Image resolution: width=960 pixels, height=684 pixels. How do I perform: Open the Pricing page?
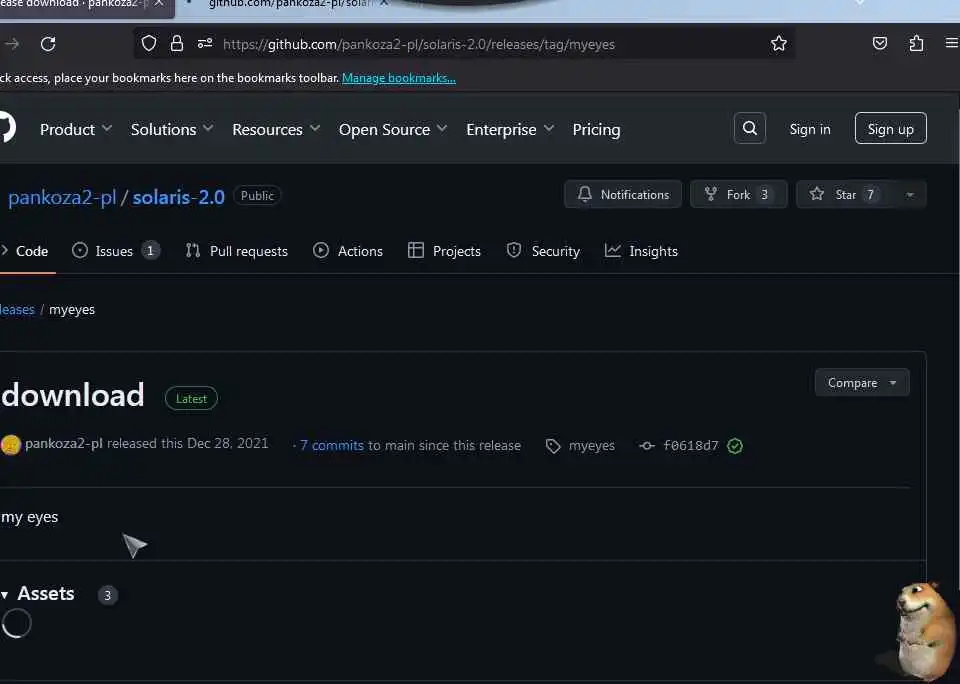click(x=596, y=129)
